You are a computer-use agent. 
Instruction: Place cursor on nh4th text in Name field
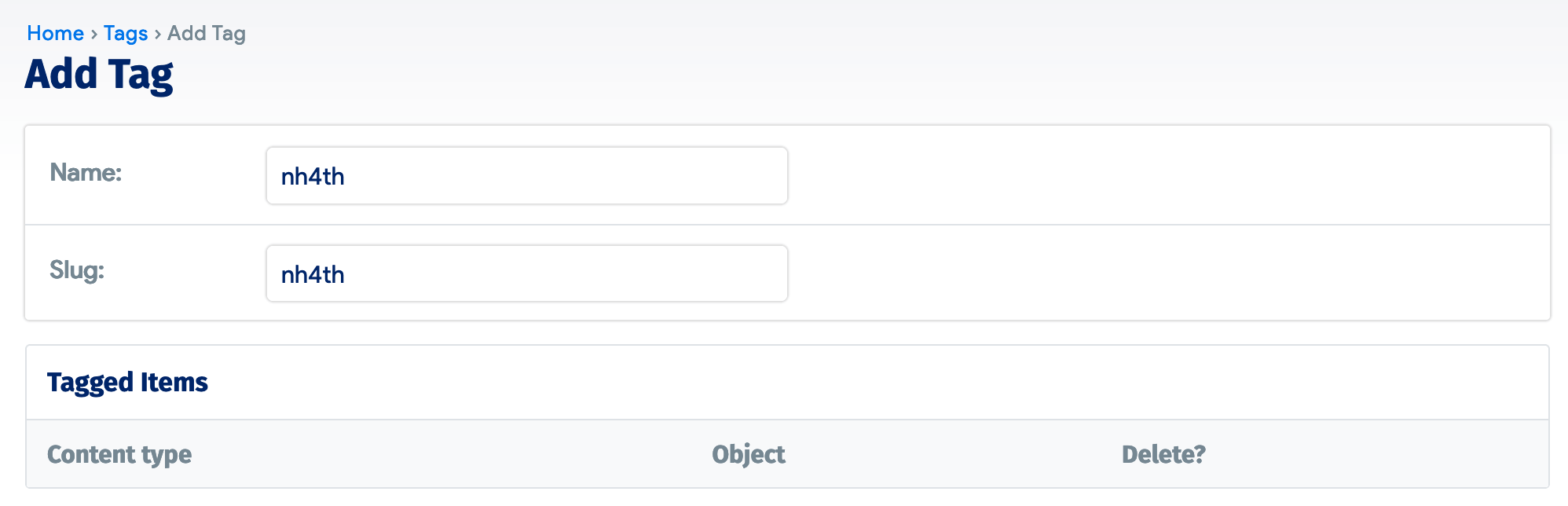[313, 177]
